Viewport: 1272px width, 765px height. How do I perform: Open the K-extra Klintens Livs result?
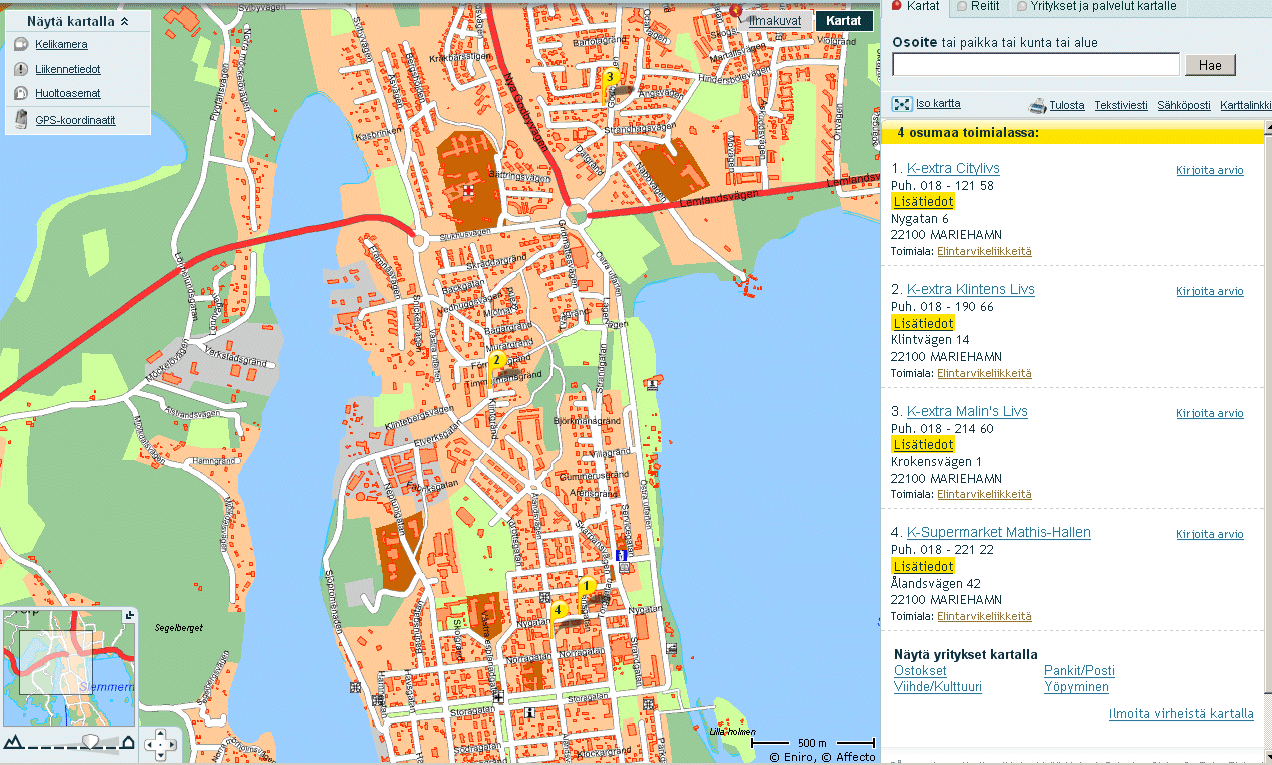tap(971, 289)
